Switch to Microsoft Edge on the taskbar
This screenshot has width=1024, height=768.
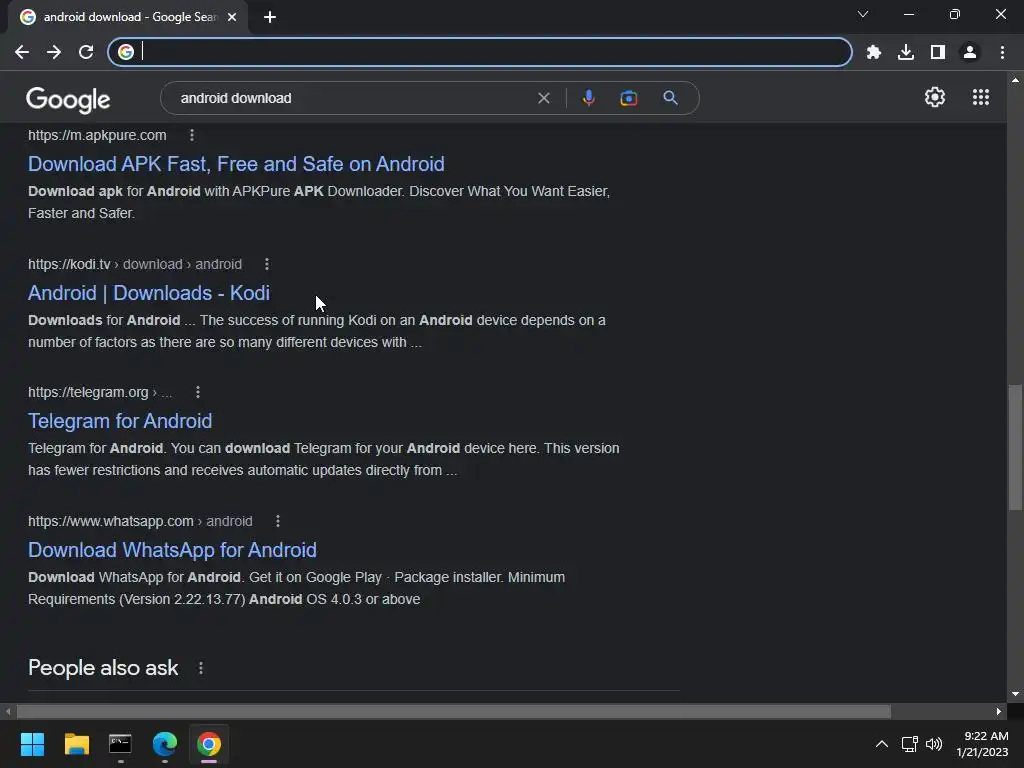pyautogui.click(x=165, y=744)
